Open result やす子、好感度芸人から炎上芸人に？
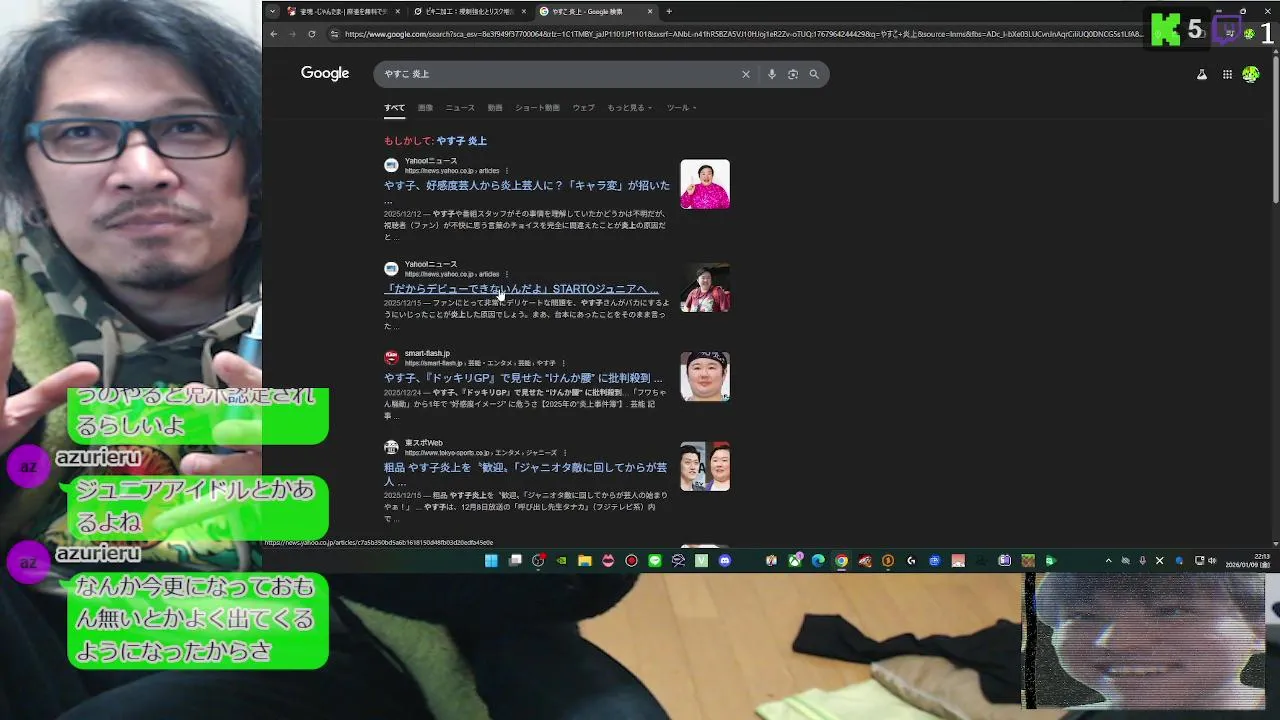Screen dimensions: 1280x720 tap(527, 186)
